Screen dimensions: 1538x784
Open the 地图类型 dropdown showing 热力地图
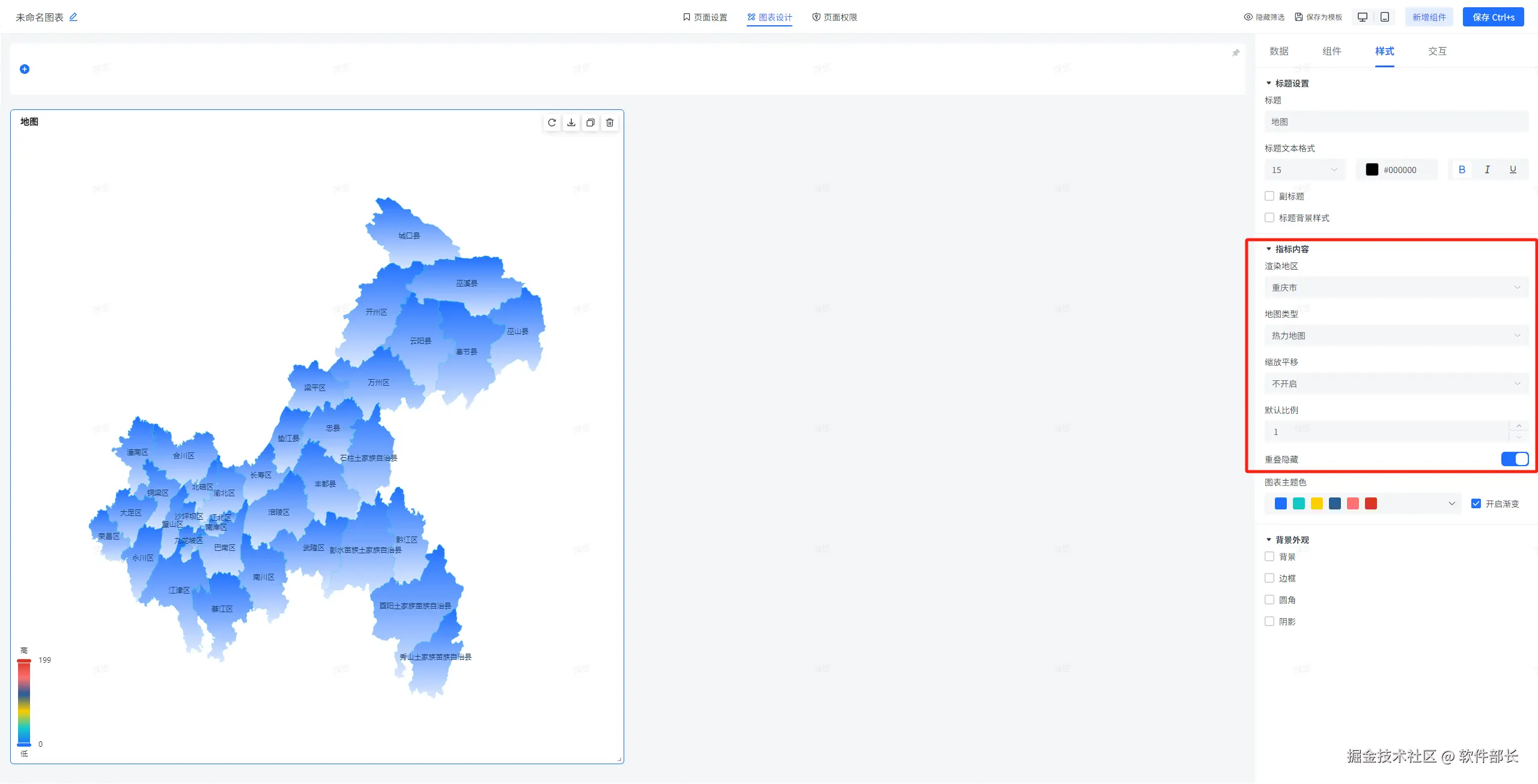[x=1396, y=335]
